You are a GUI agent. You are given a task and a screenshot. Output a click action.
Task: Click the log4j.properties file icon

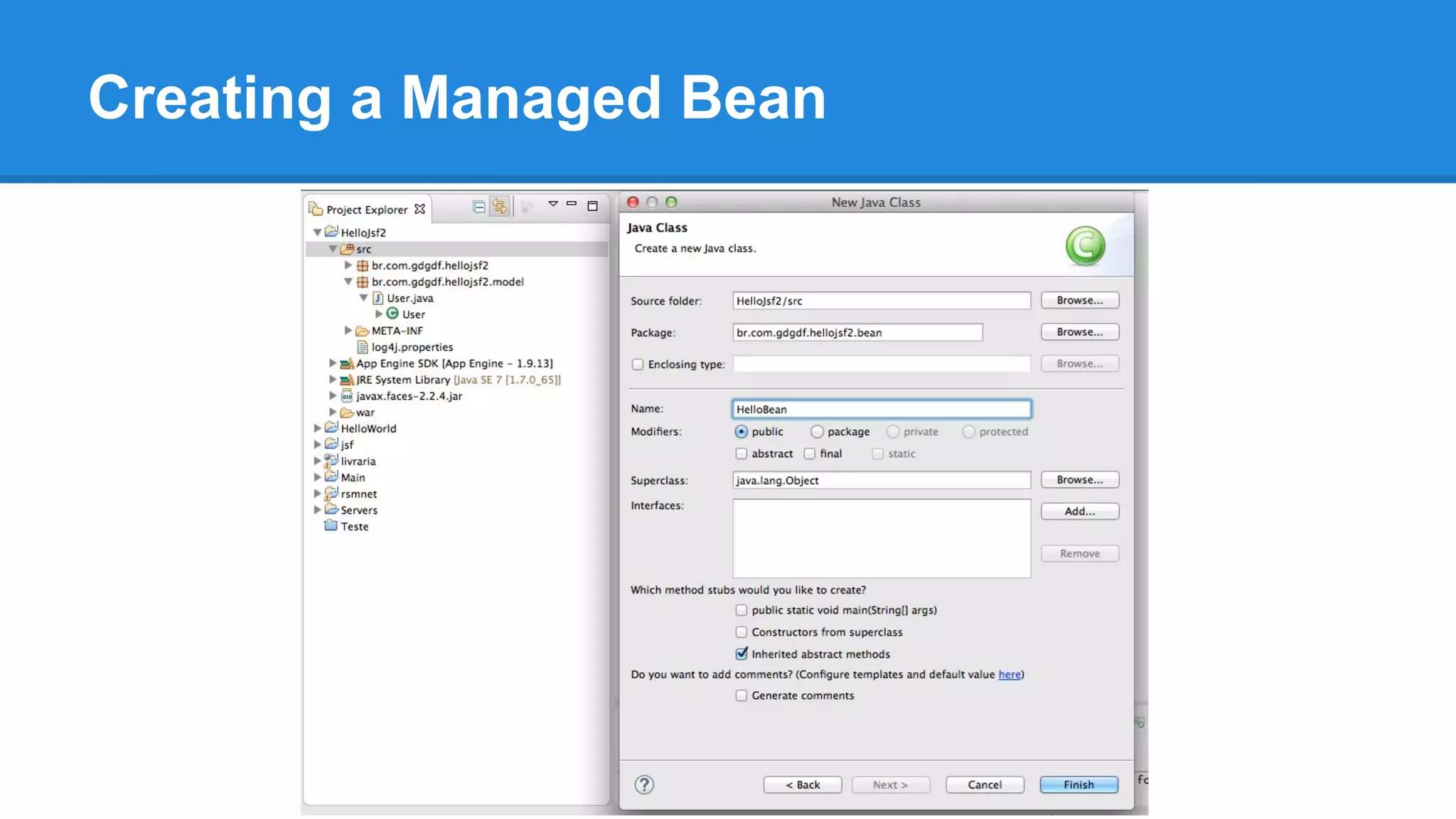pos(363,347)
